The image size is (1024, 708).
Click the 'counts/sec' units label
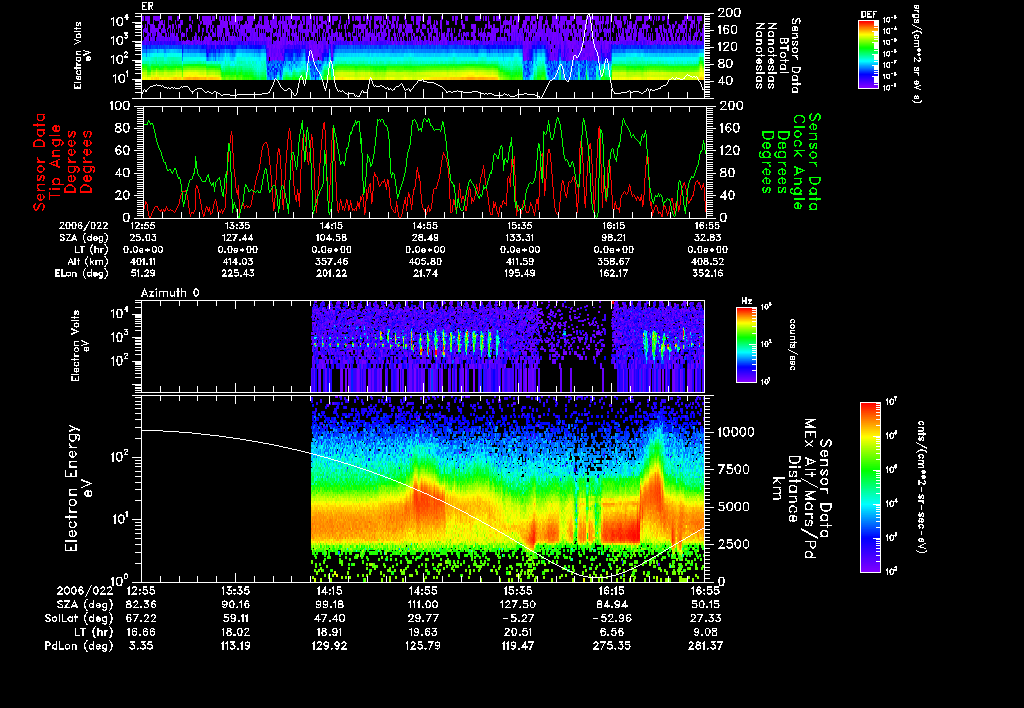793,345
